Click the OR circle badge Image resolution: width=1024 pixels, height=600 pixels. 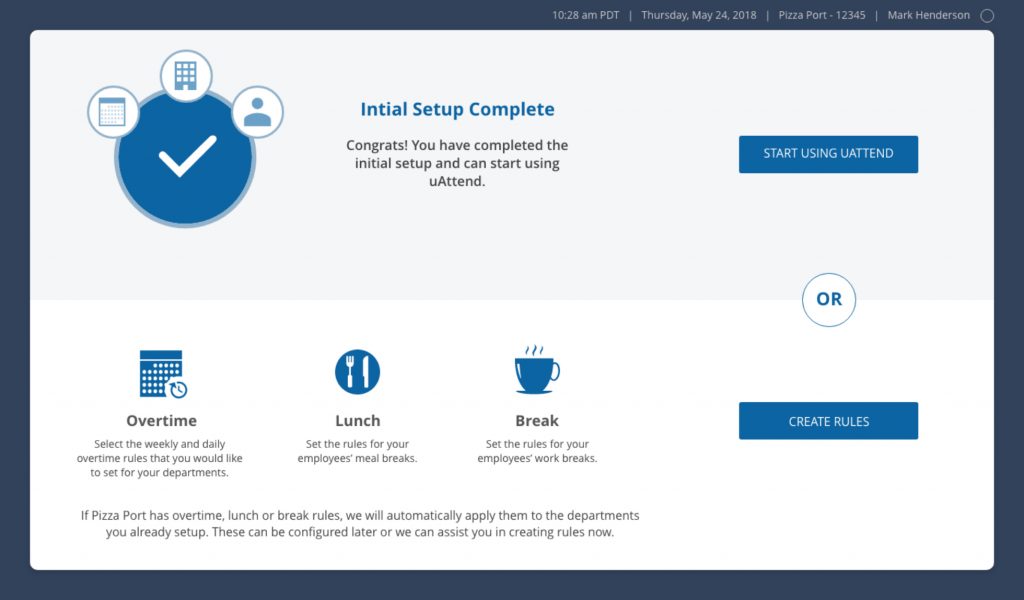pos(829,300)
